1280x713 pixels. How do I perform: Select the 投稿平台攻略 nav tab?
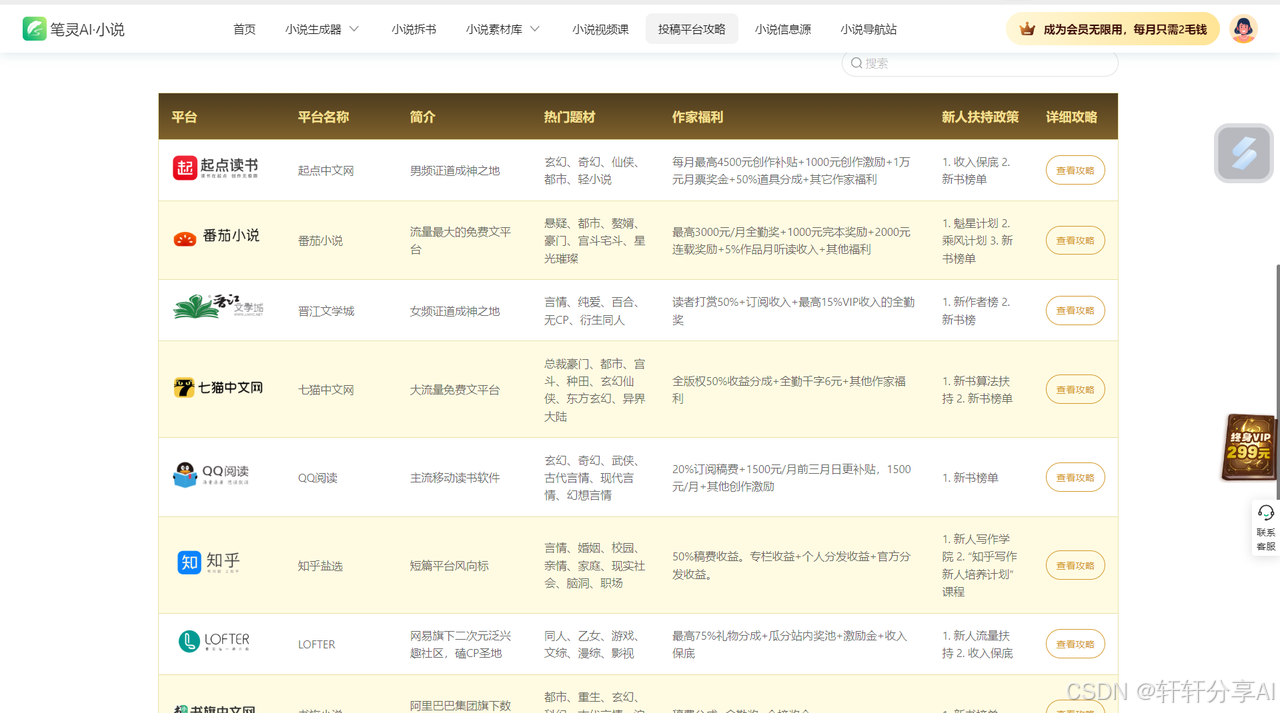[692, 29]
